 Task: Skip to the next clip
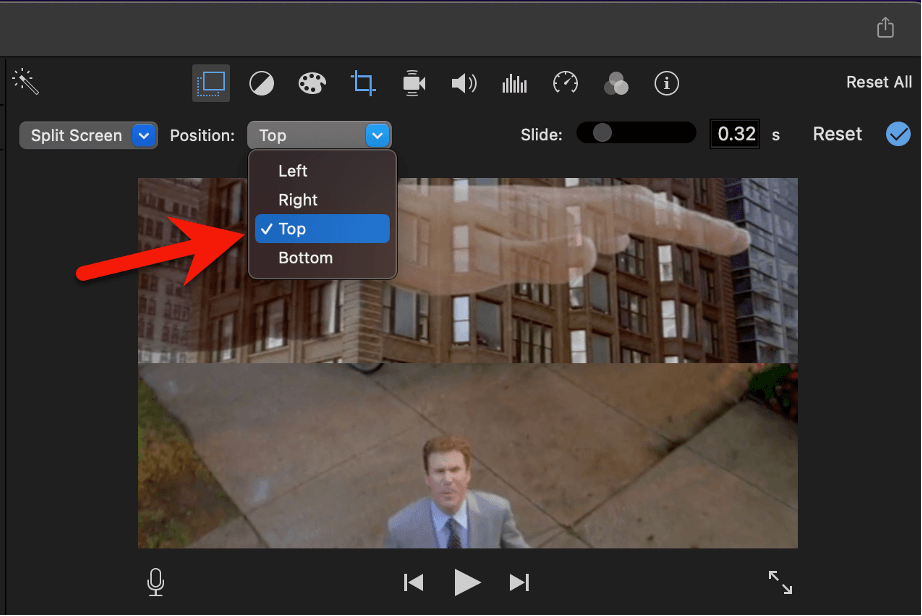(519, 582)
